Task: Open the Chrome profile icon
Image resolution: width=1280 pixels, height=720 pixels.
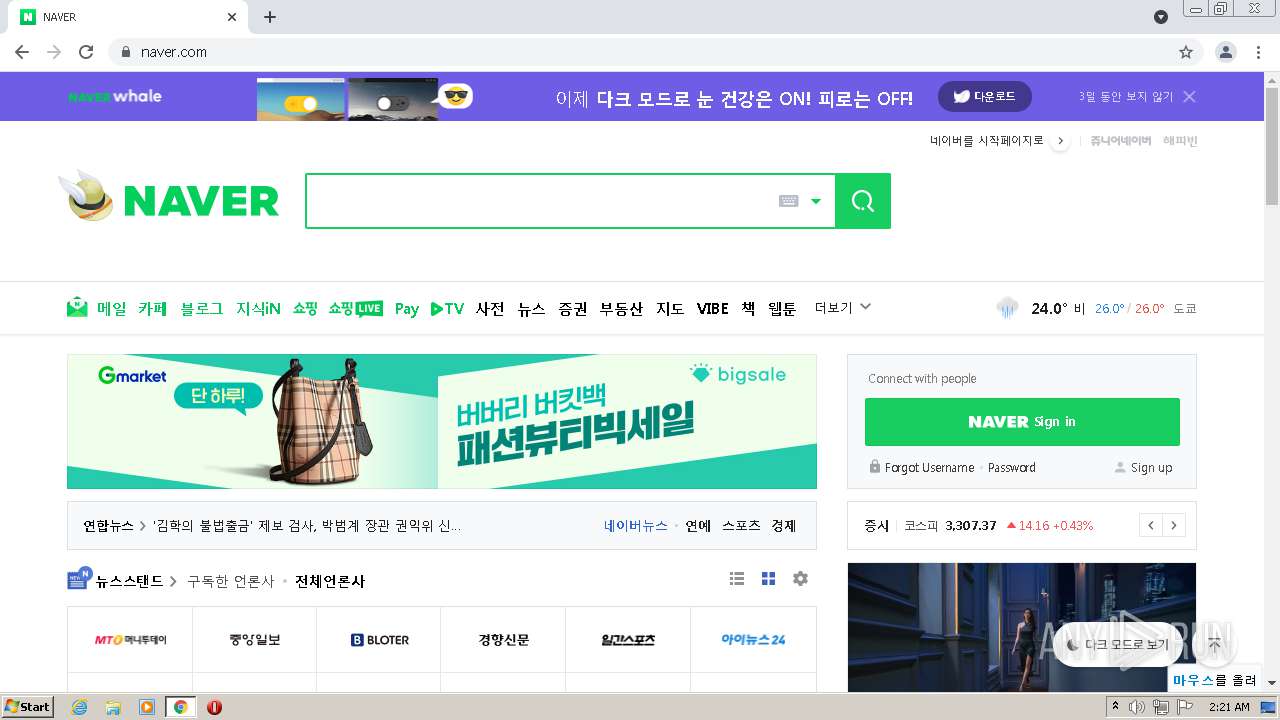Action: click(x=1225, y=52)
